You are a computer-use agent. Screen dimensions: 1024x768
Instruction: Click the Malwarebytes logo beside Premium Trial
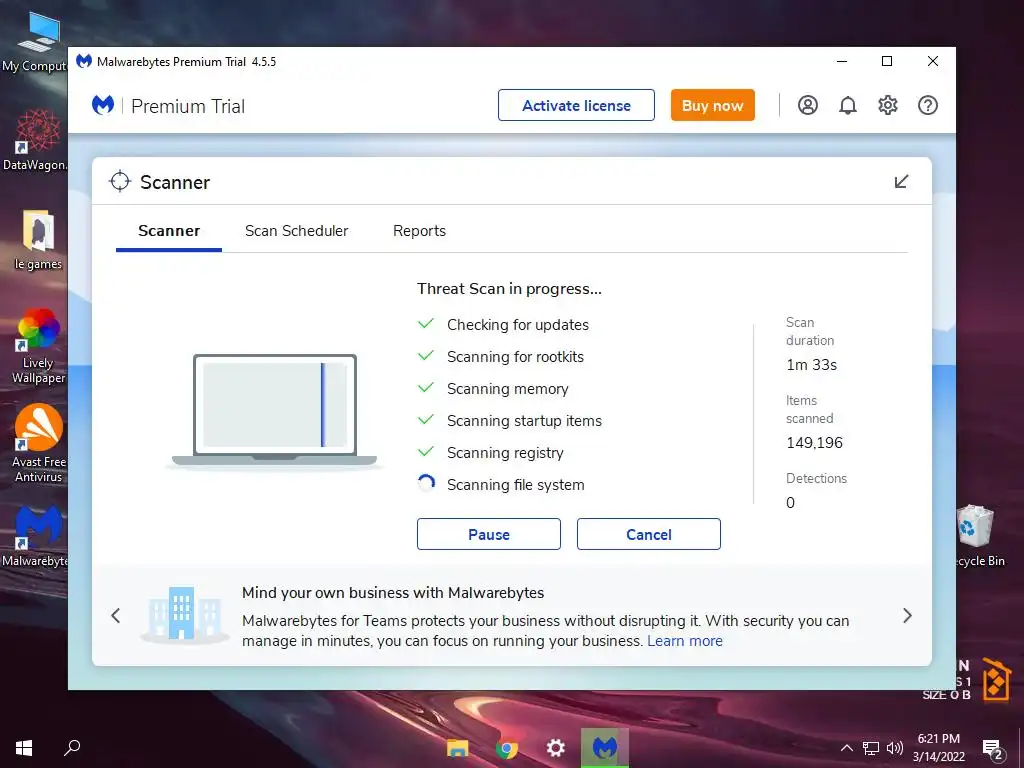(x=103, y=105)
